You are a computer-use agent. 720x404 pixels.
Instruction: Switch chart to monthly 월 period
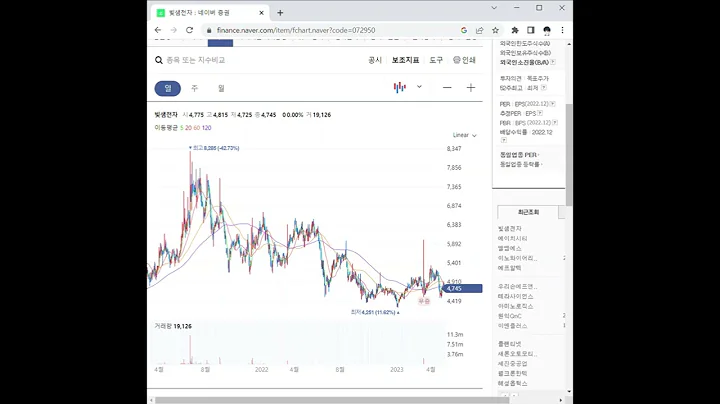[x=221, y=88]
